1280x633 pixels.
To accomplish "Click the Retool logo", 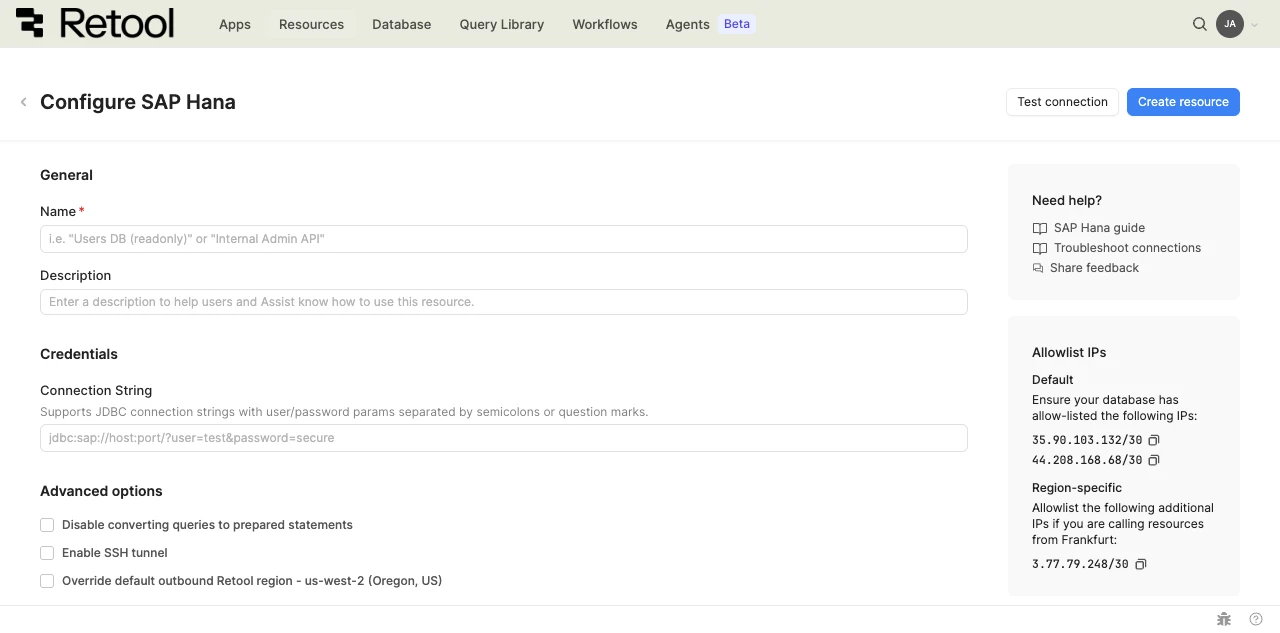I will click(95, 23).
